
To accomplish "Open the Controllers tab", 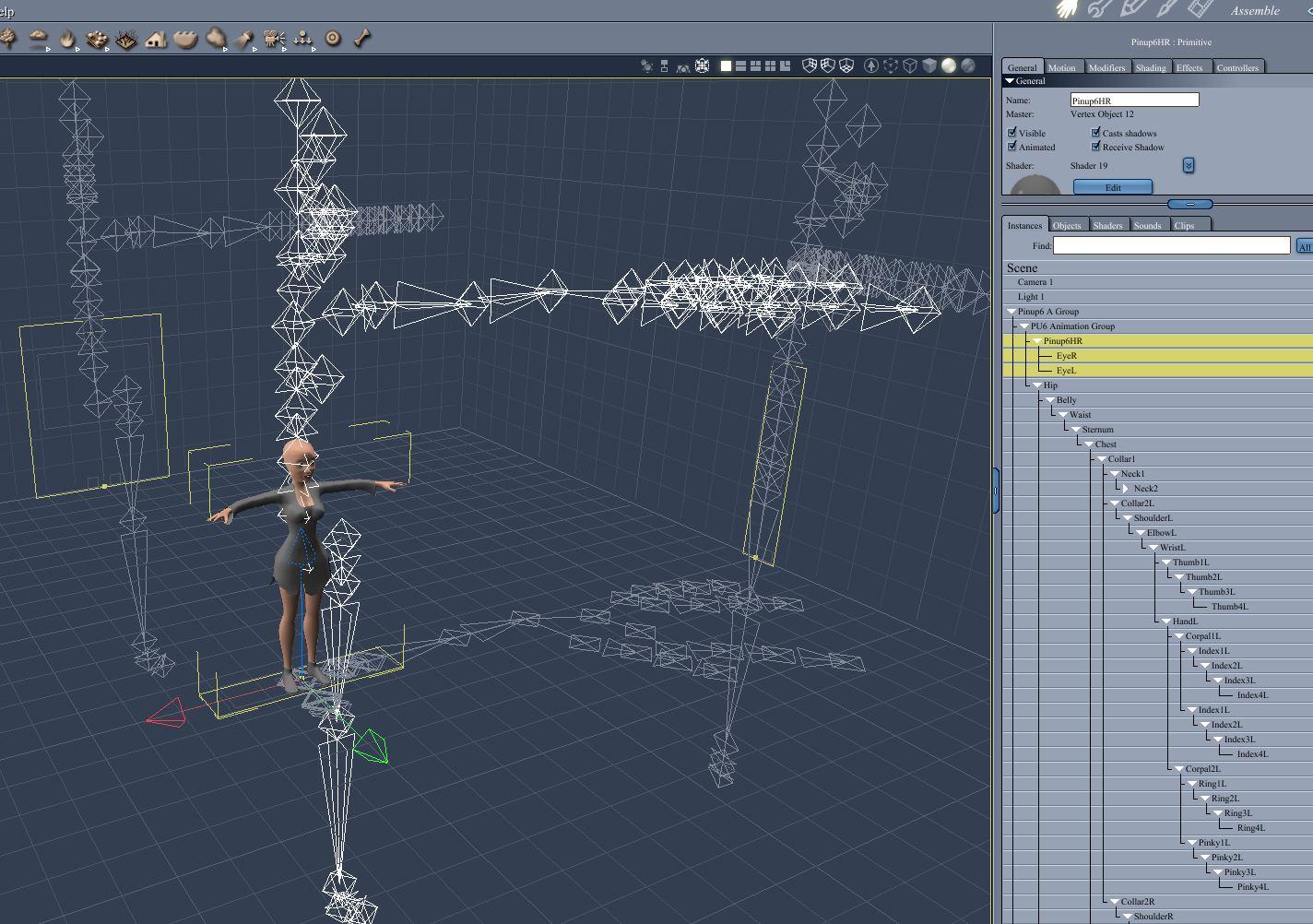I will click(x=1237, y=67).
